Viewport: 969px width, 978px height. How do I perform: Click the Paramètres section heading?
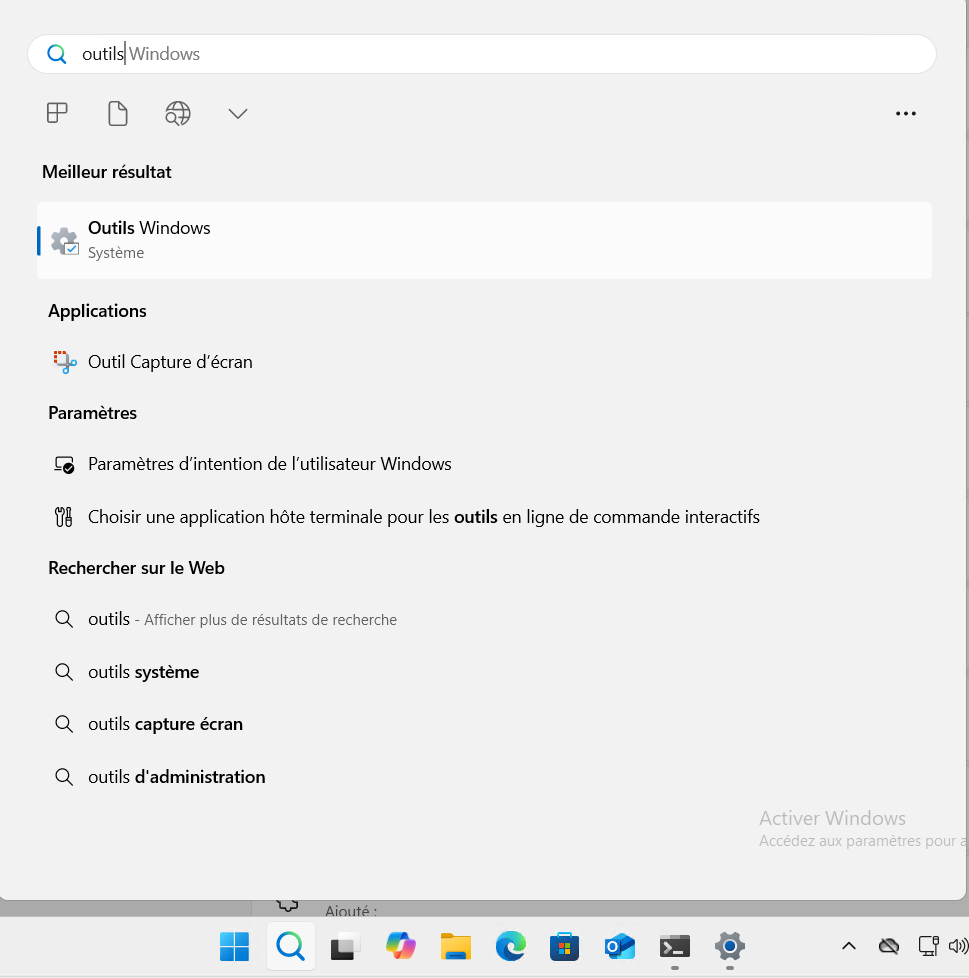[x=92, y=413]
